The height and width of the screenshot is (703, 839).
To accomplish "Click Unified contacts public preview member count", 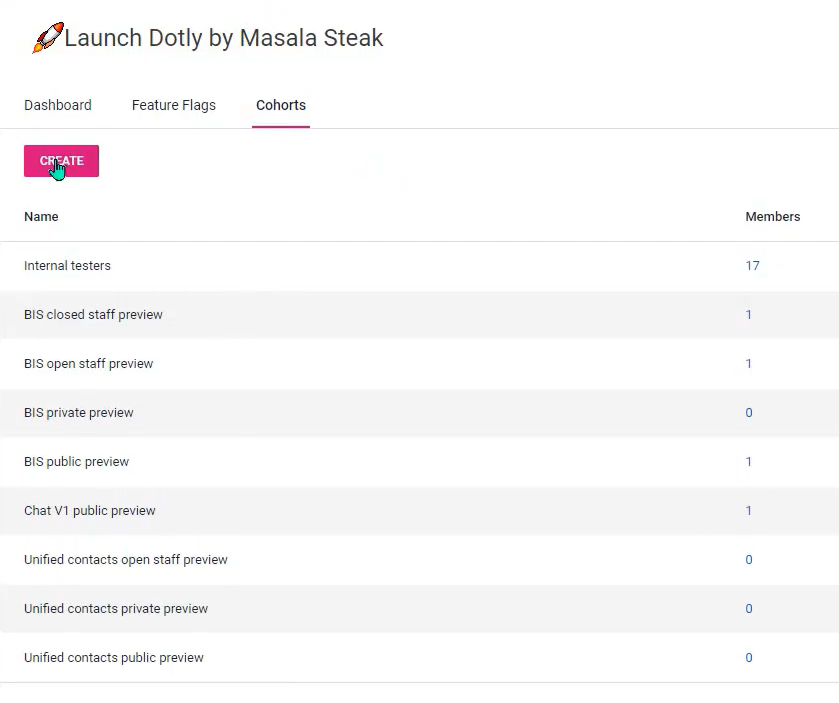I will [748, 658].
